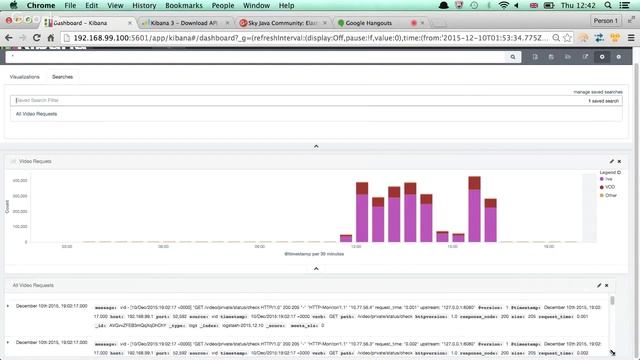The width and height of the screenshot is (640, 360).
Task: Click the Chrome address bar URL
Action: [310, 38]
